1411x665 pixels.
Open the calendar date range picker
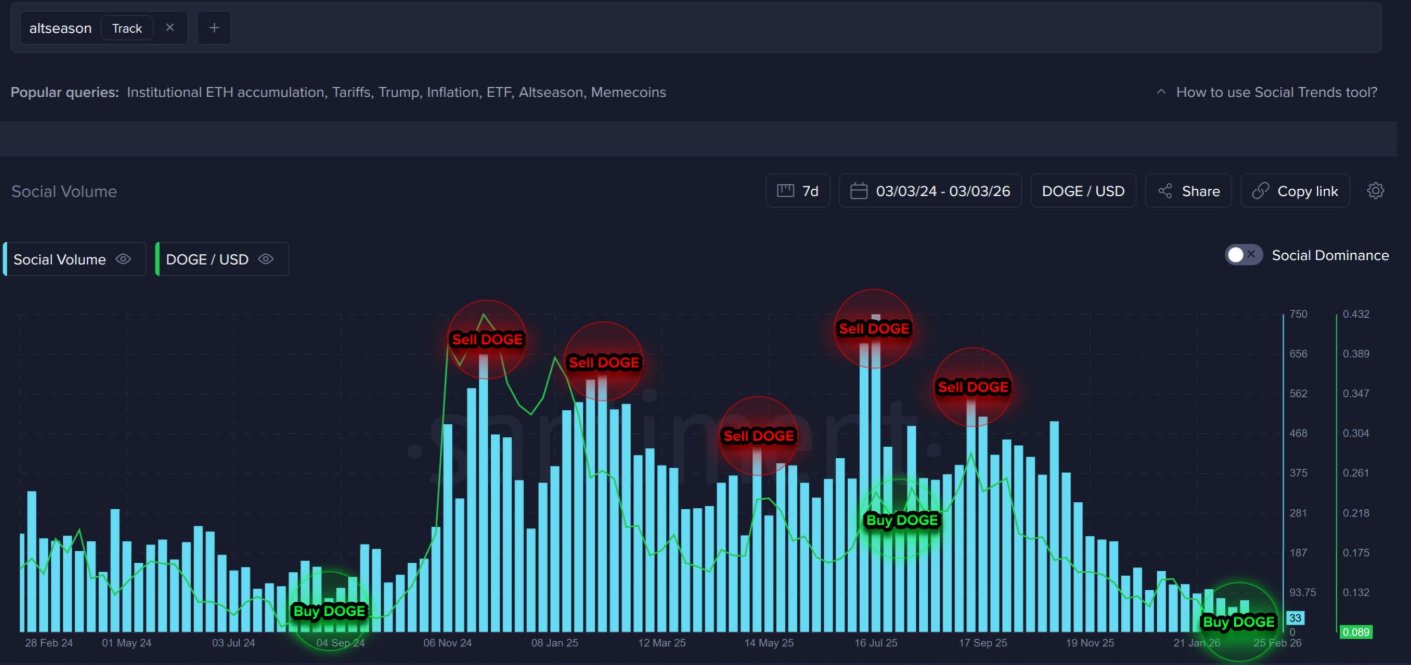click(929, 191)
